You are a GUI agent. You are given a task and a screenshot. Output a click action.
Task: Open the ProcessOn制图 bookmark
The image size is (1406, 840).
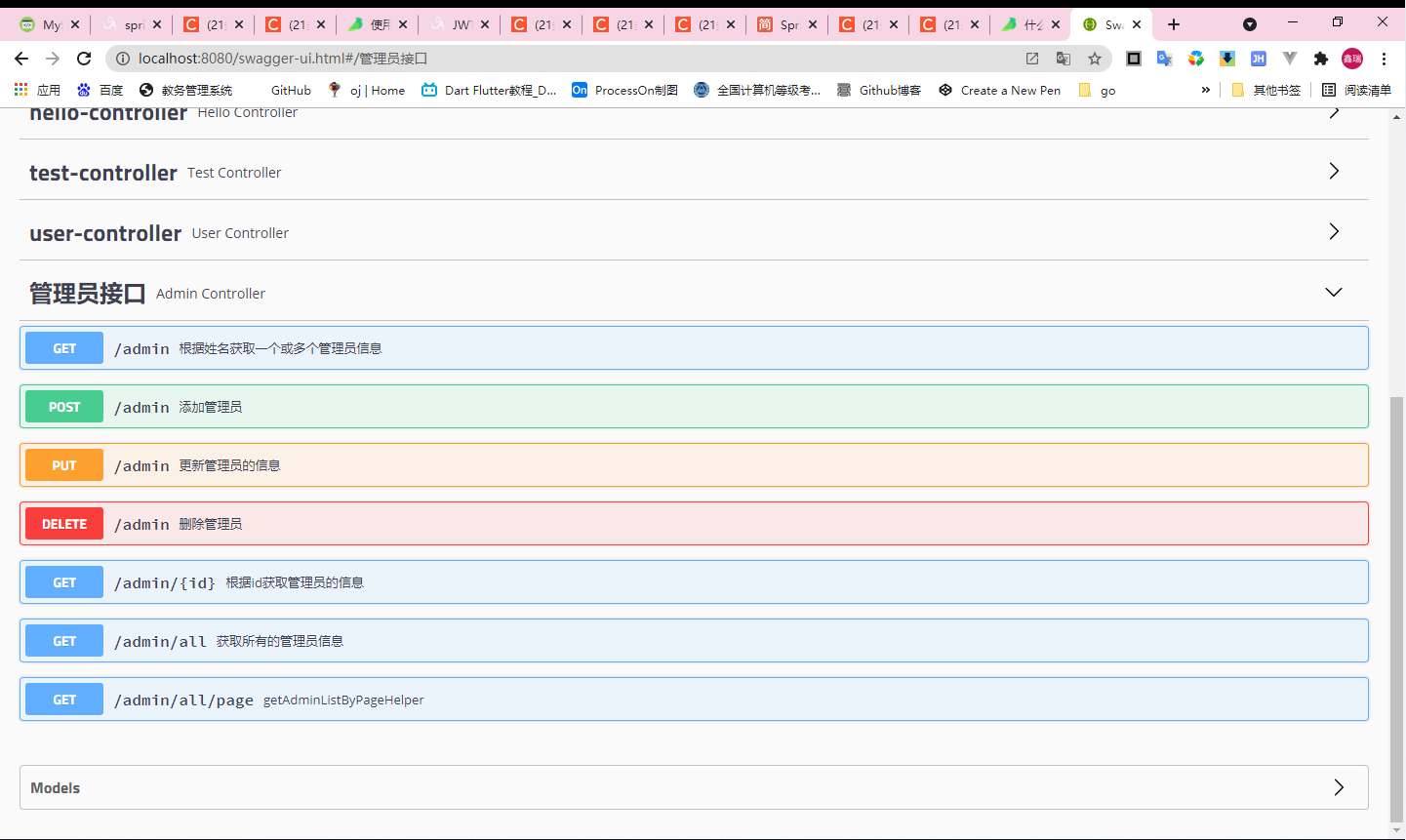pyautogui.click(x=624, y=90)
